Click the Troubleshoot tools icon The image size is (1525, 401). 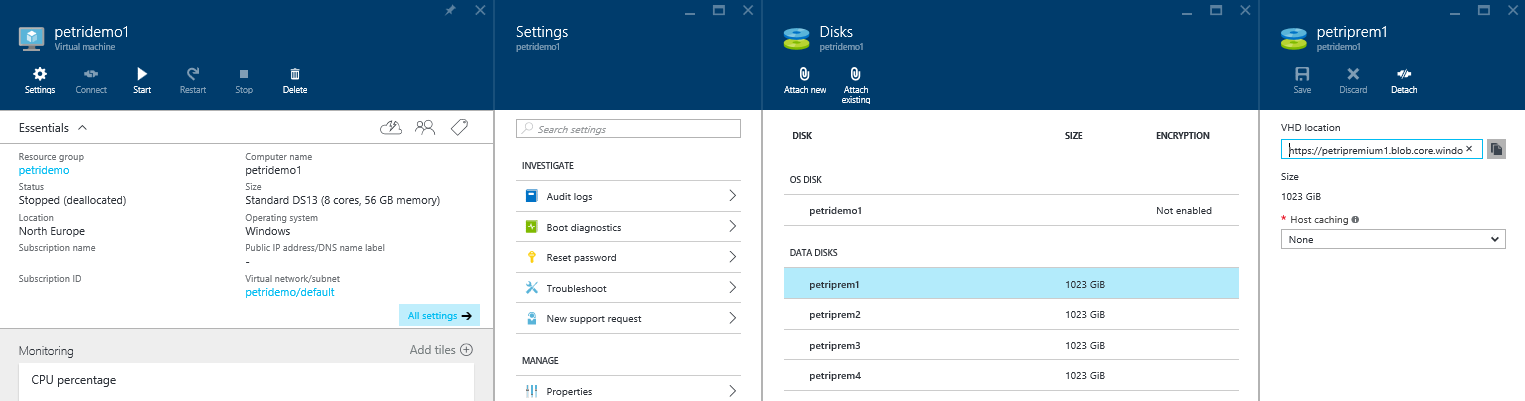pos(532,288)
